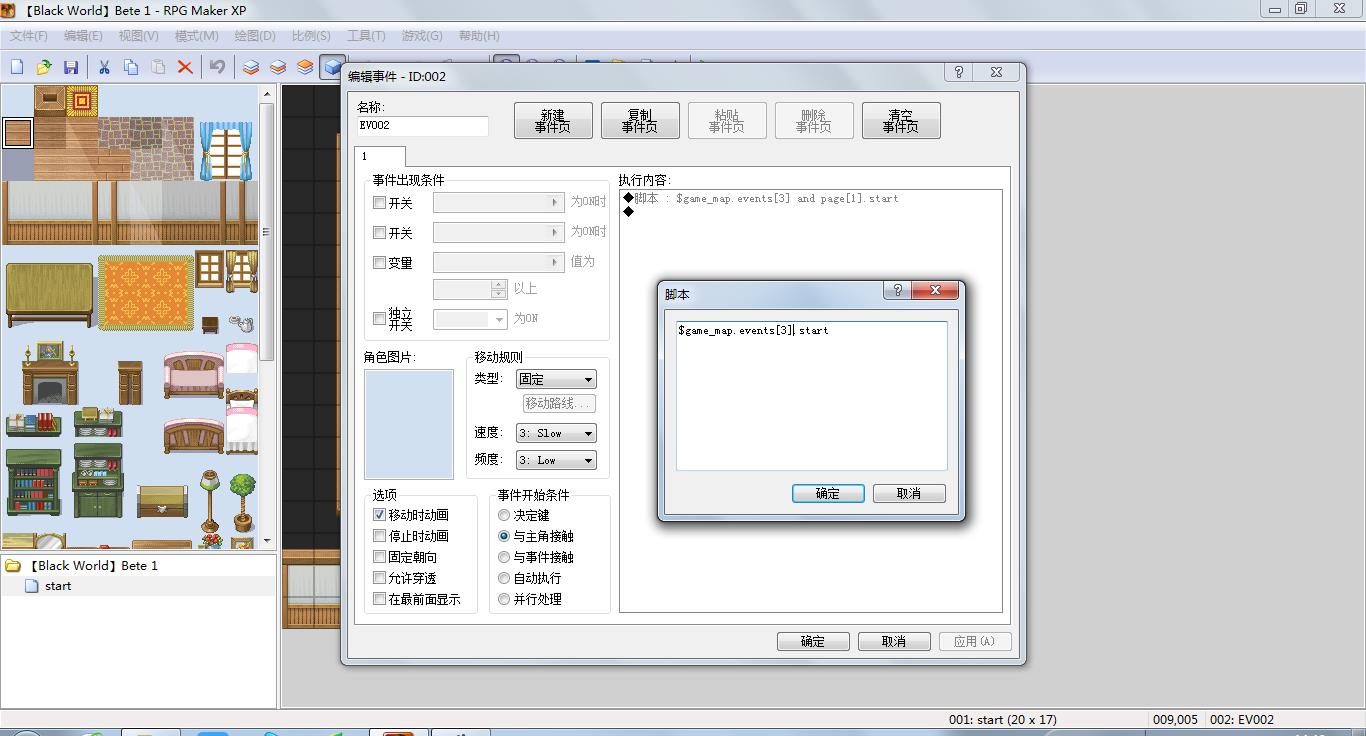1366x736 pixels.
Task: Open the 文件(F) menu
Action: coord(29,35)
